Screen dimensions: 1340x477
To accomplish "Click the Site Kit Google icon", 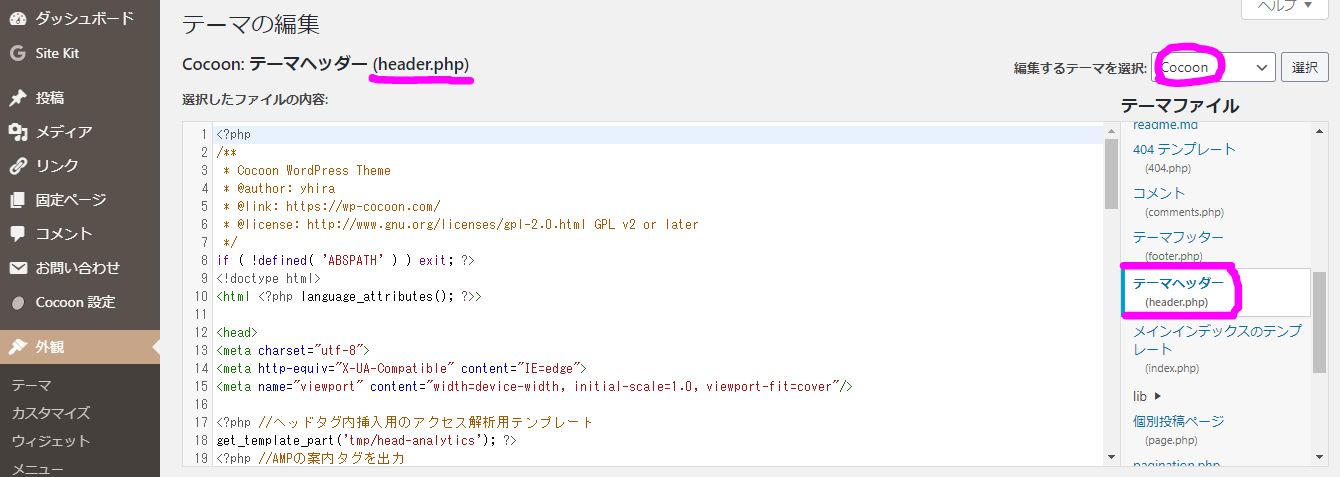I will (x=17, y=53).
